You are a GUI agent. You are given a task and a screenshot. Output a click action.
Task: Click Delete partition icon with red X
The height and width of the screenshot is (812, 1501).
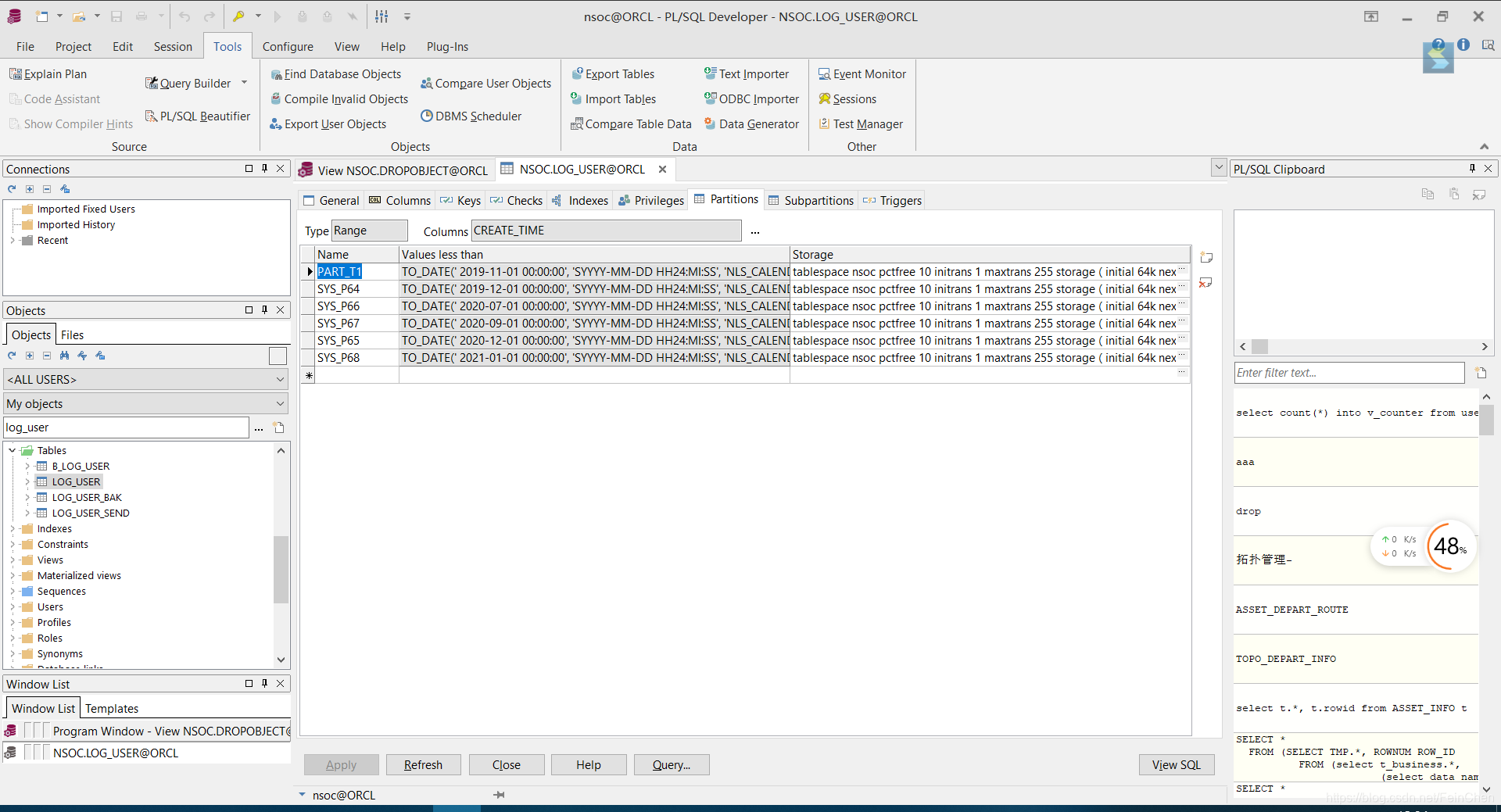click(1206, 282)
